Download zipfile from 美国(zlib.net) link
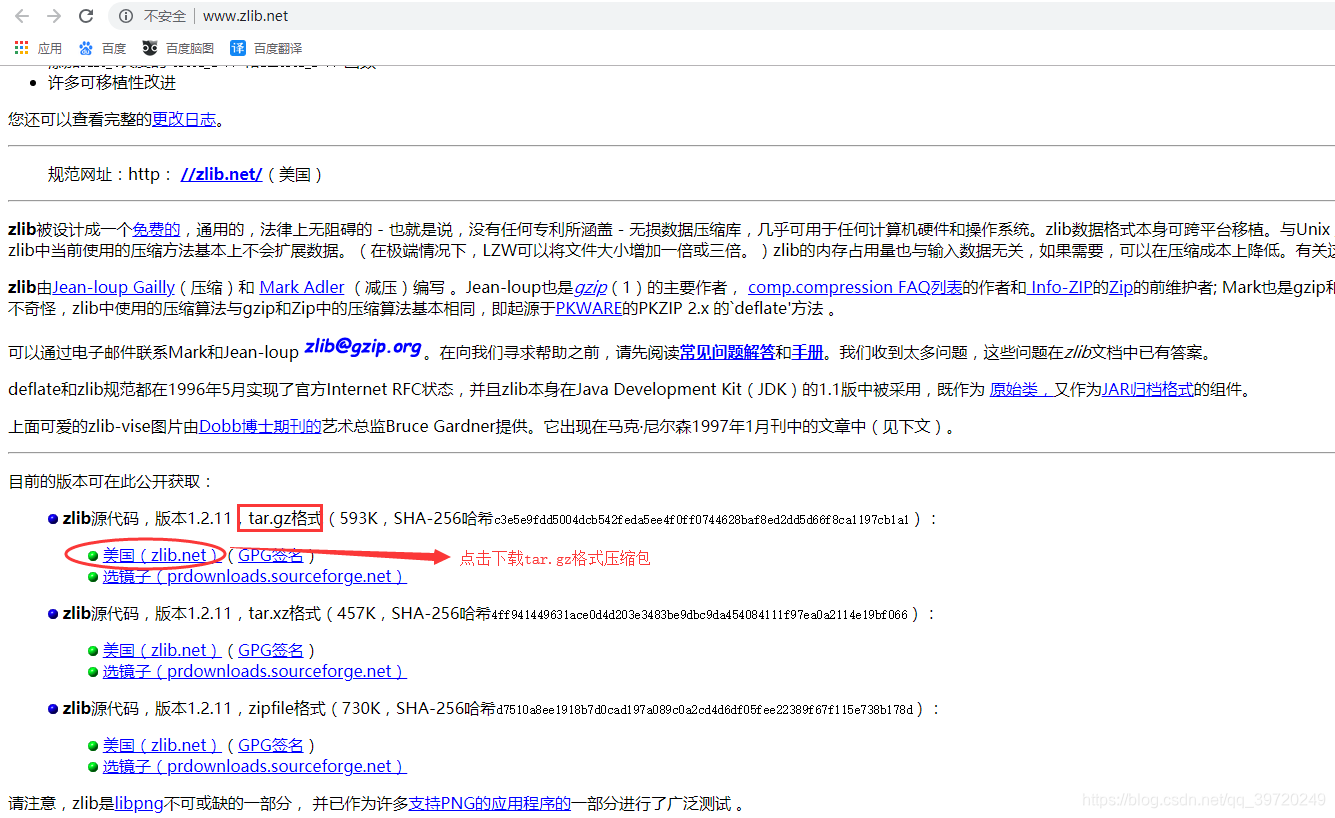 click(160, 745)
